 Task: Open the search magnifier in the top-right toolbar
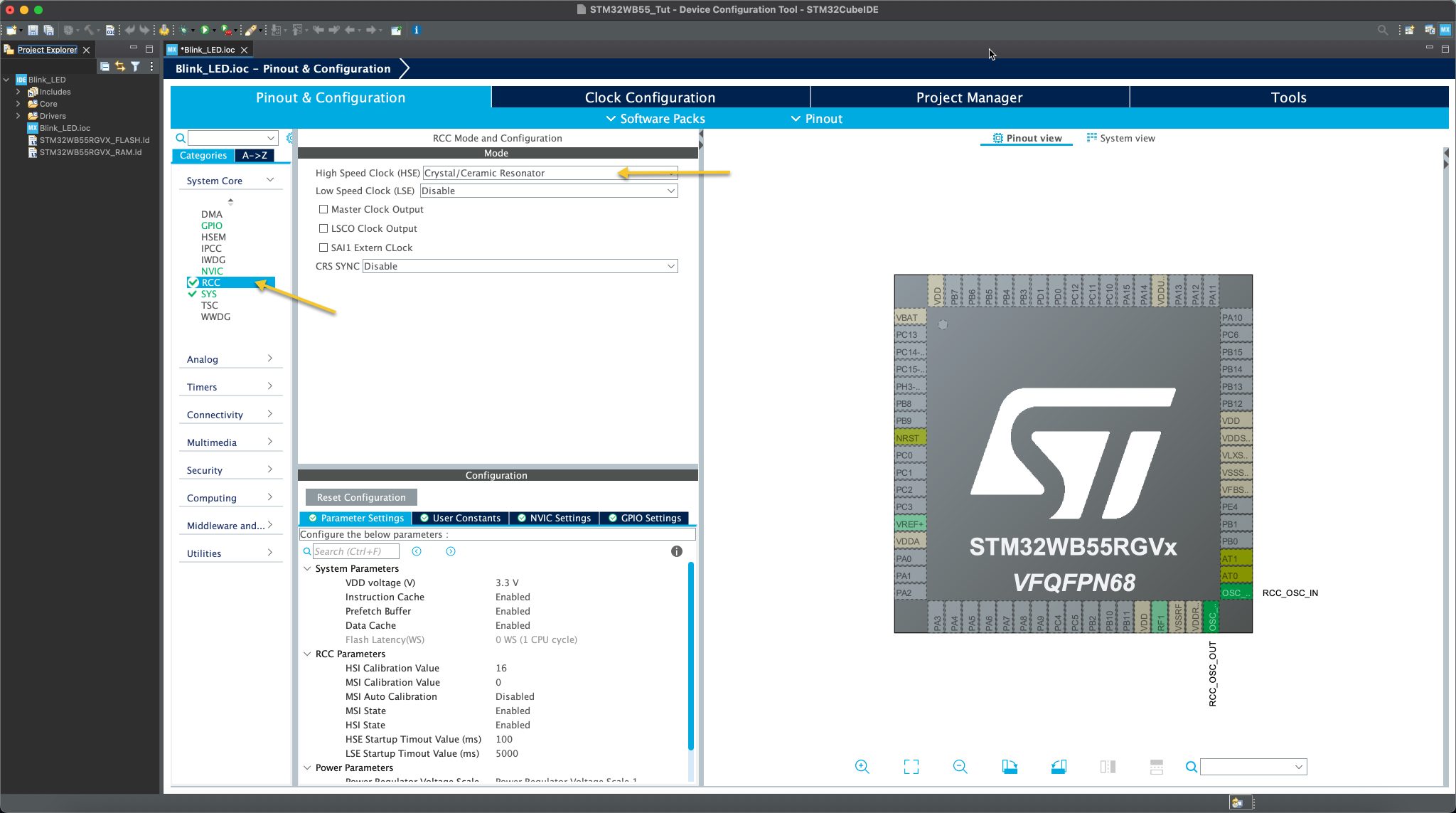(x=1383, y=31)
